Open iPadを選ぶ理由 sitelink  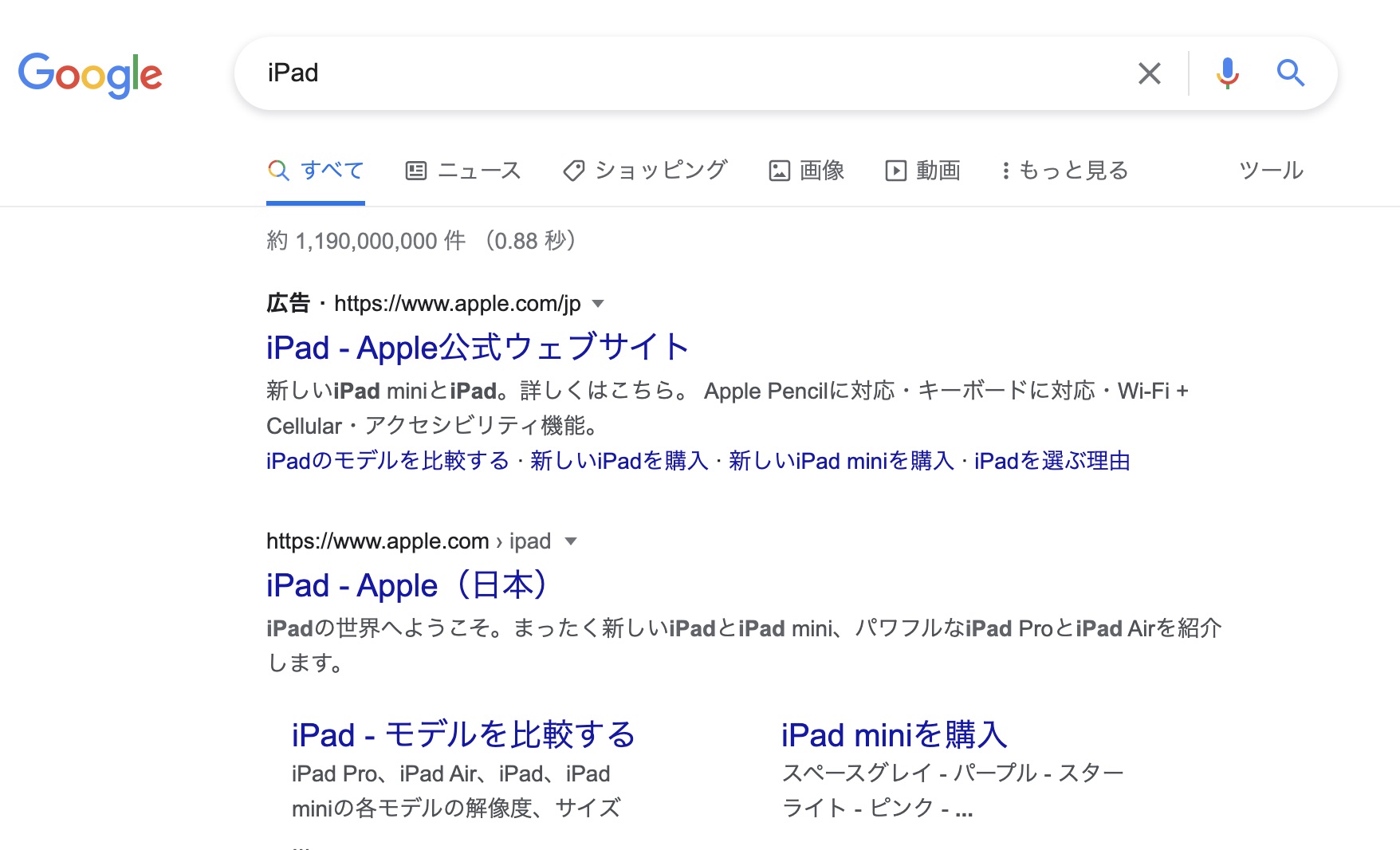pyautogui.click(x=1052, y=461)
